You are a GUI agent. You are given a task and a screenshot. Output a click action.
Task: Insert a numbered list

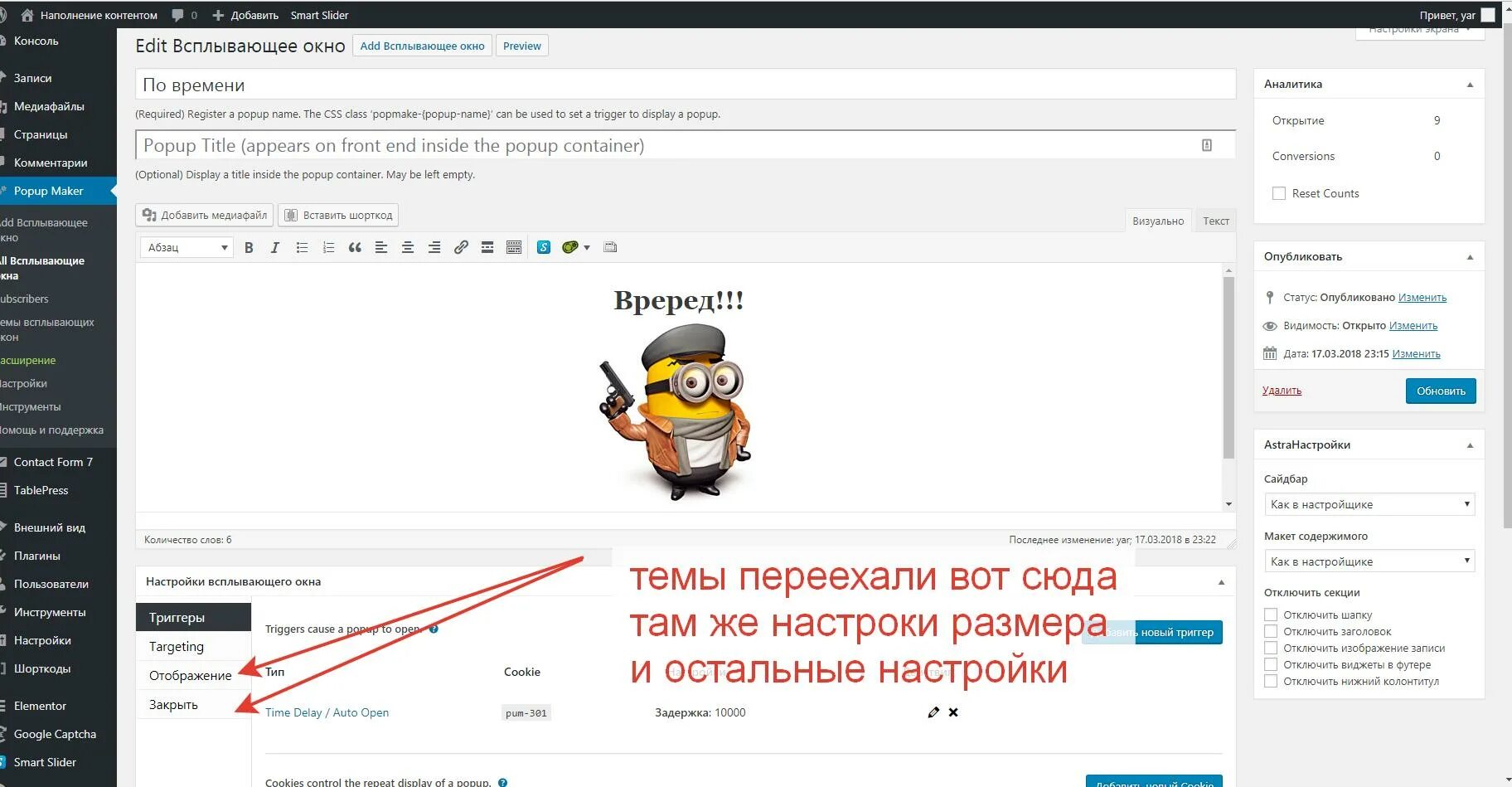328,247
